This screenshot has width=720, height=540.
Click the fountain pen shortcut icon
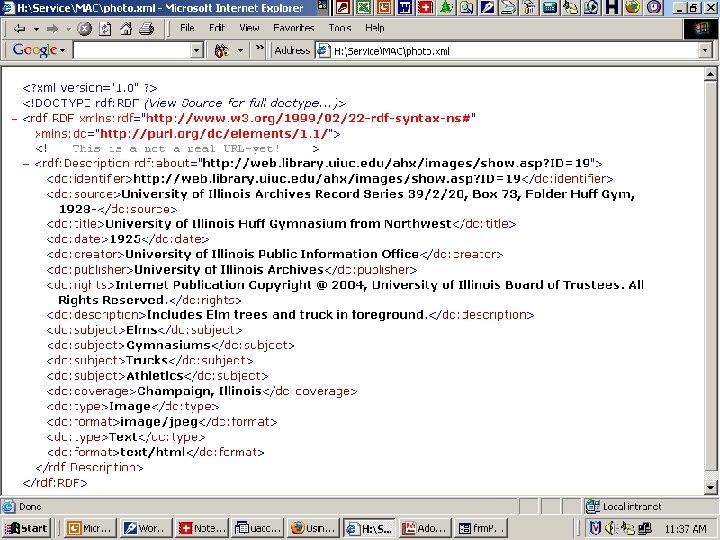[487, 7]
